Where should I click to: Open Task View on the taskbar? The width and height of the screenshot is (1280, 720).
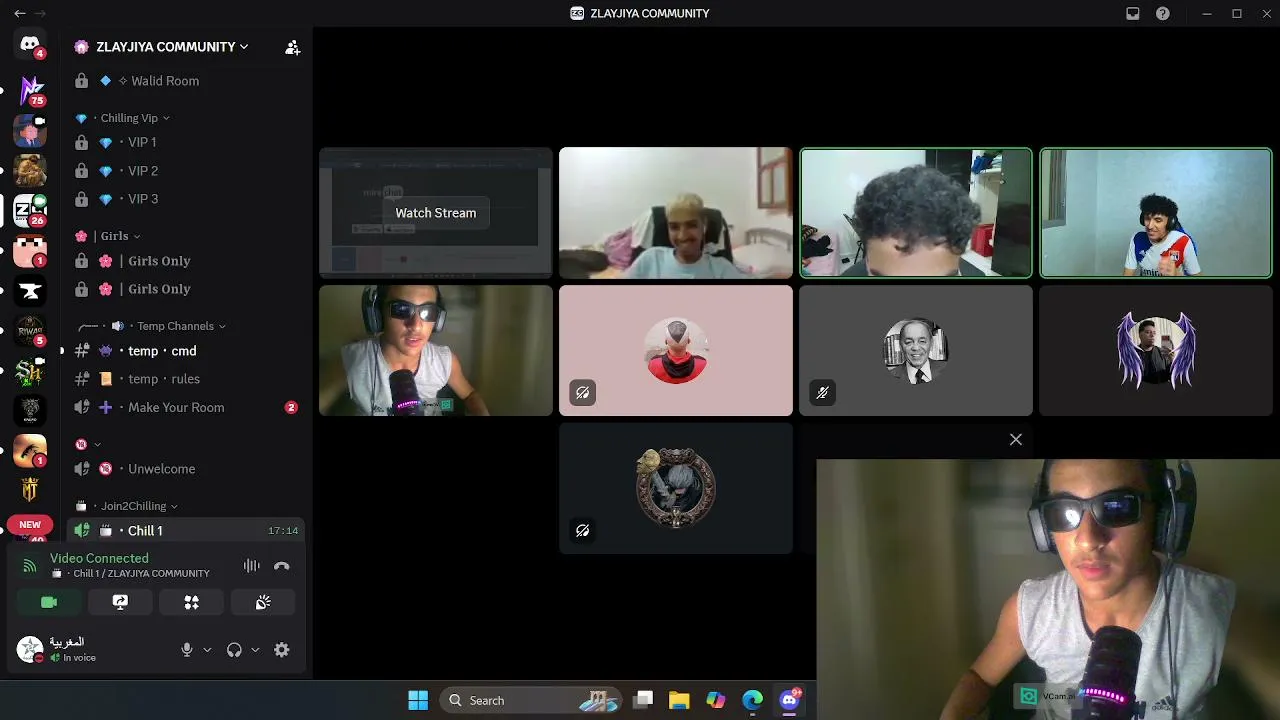coord(643,700)
